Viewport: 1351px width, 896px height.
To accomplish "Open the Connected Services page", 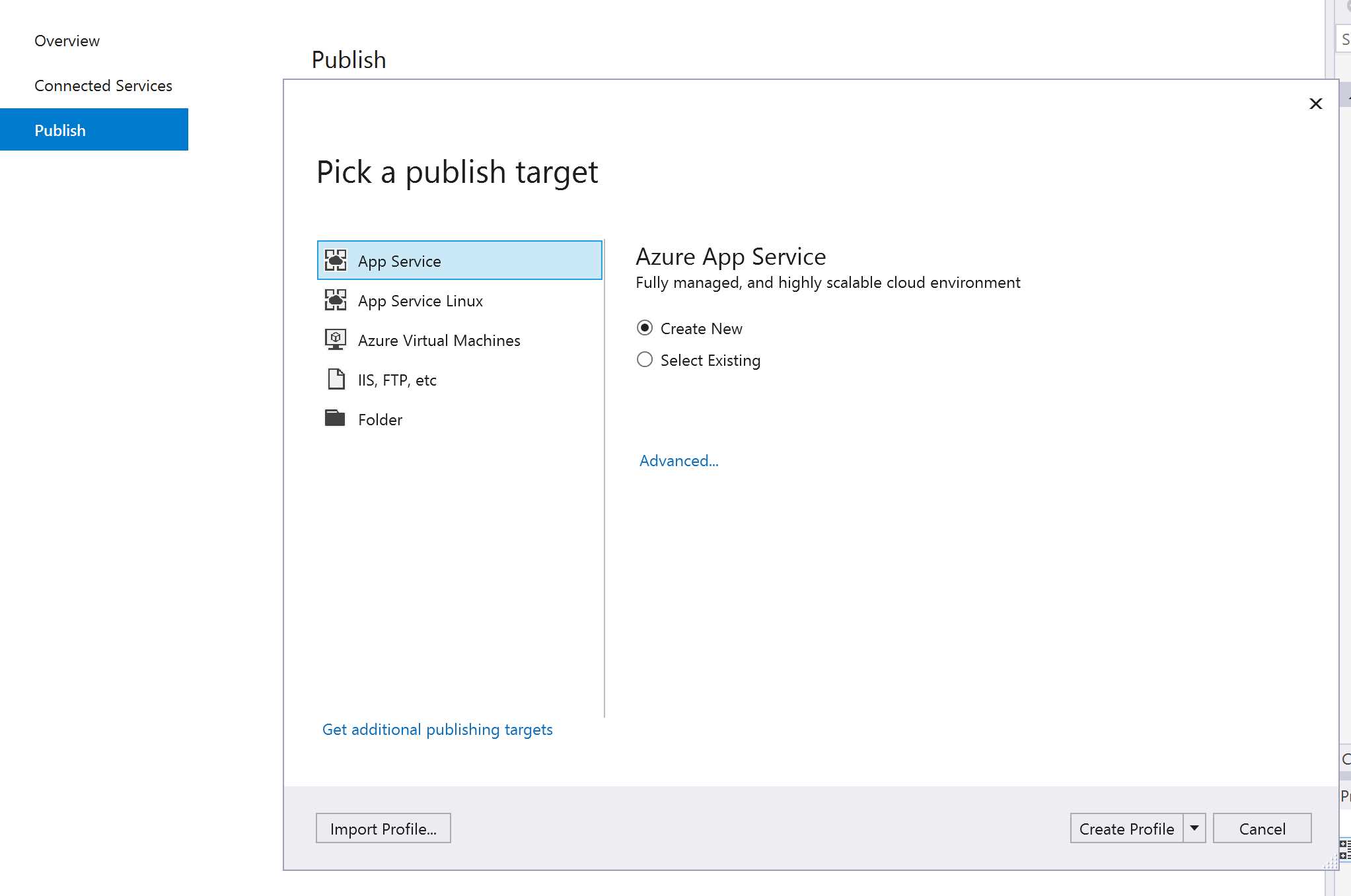I will pyautogui.click(x=103, y=85).
